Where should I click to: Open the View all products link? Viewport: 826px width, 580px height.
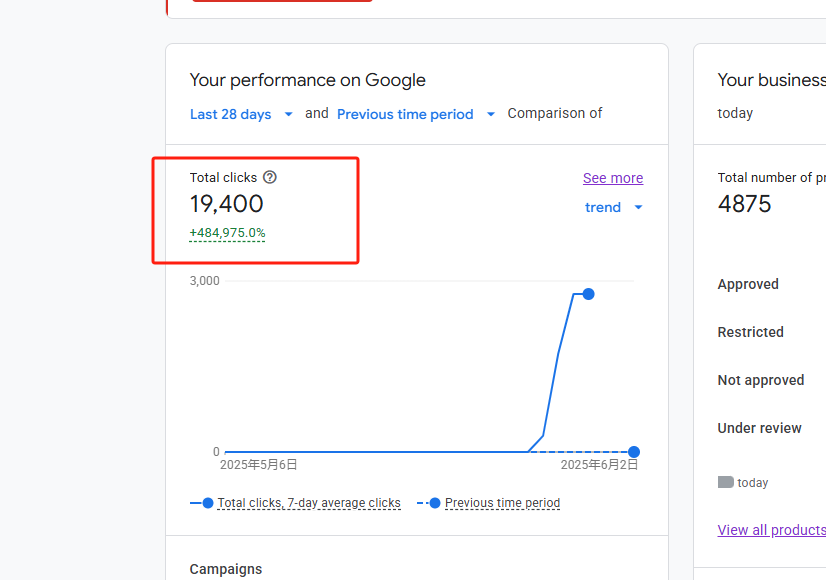771,530
